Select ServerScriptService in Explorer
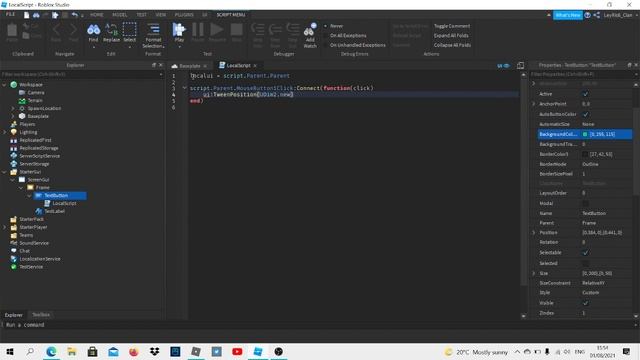This screenshot has width=640, height=360. click(40, 156)
